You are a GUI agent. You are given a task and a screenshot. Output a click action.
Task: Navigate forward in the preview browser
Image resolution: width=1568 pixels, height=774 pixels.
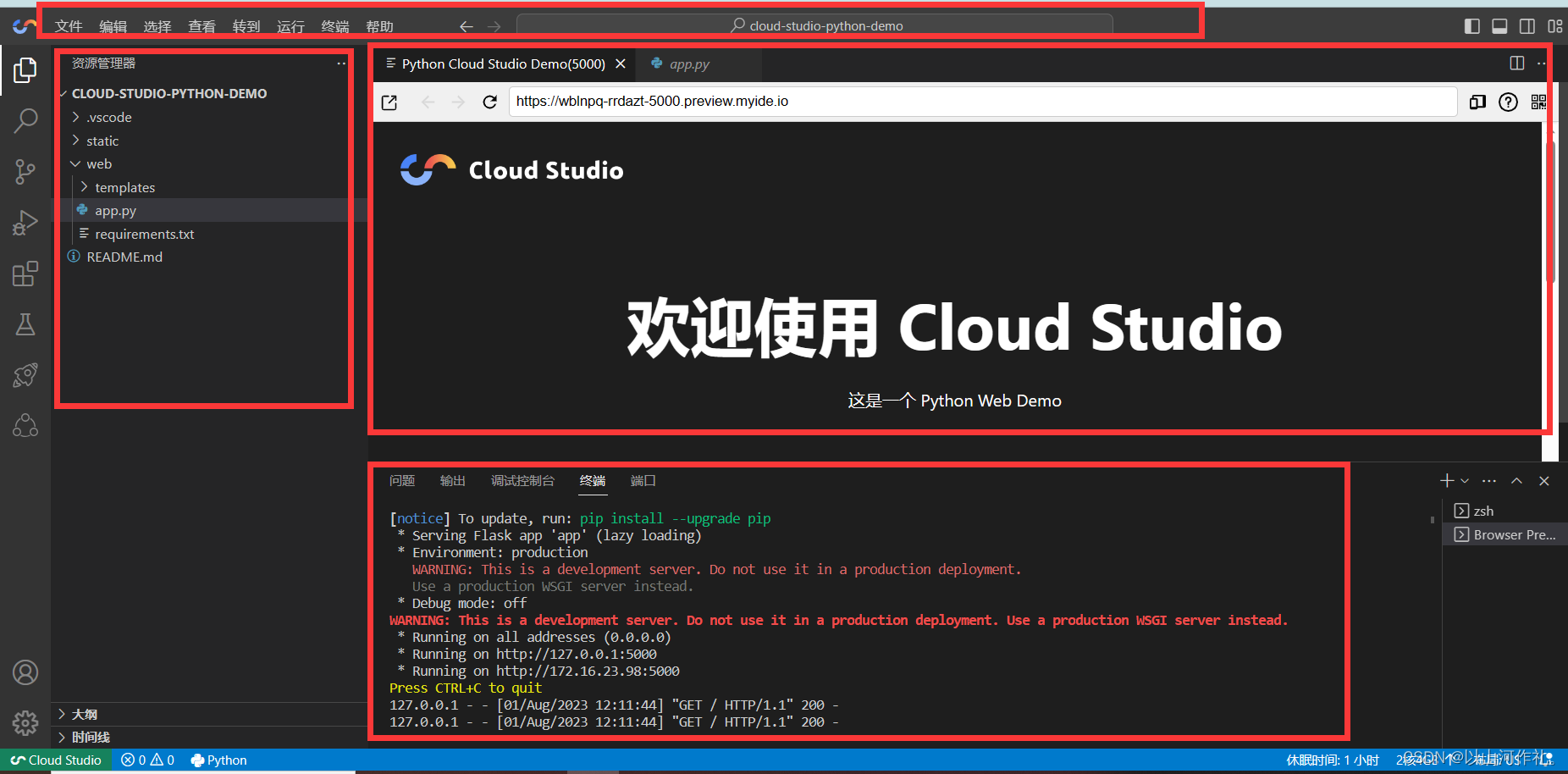pos(458,102)
